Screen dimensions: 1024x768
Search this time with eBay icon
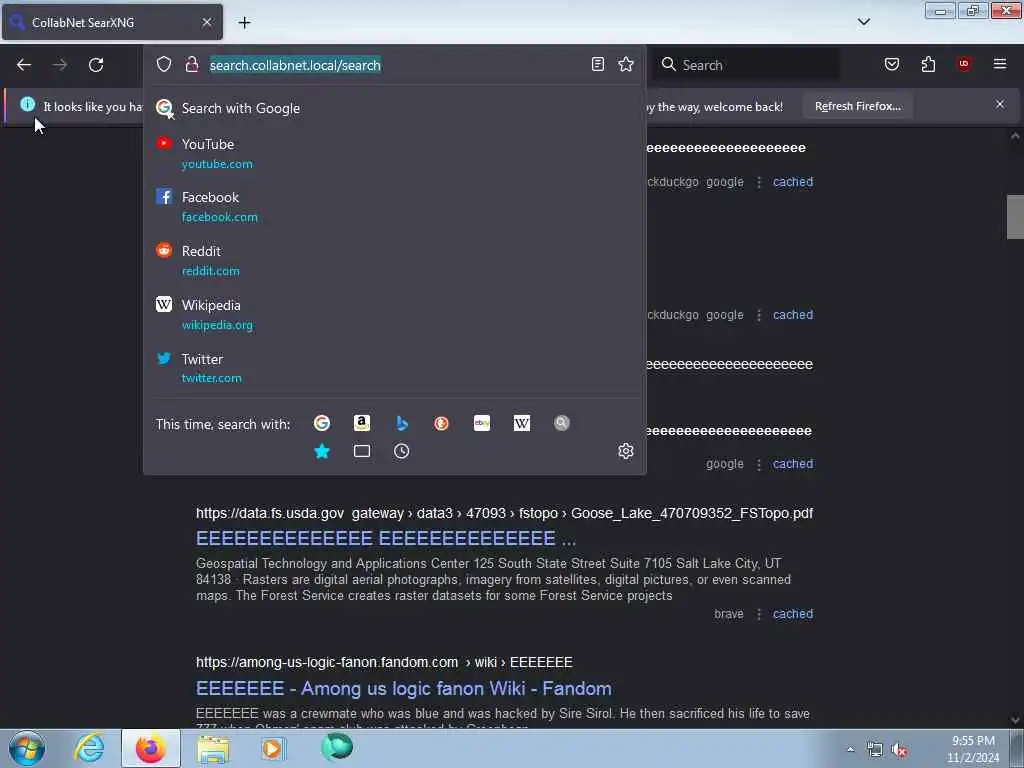[482, 423]
